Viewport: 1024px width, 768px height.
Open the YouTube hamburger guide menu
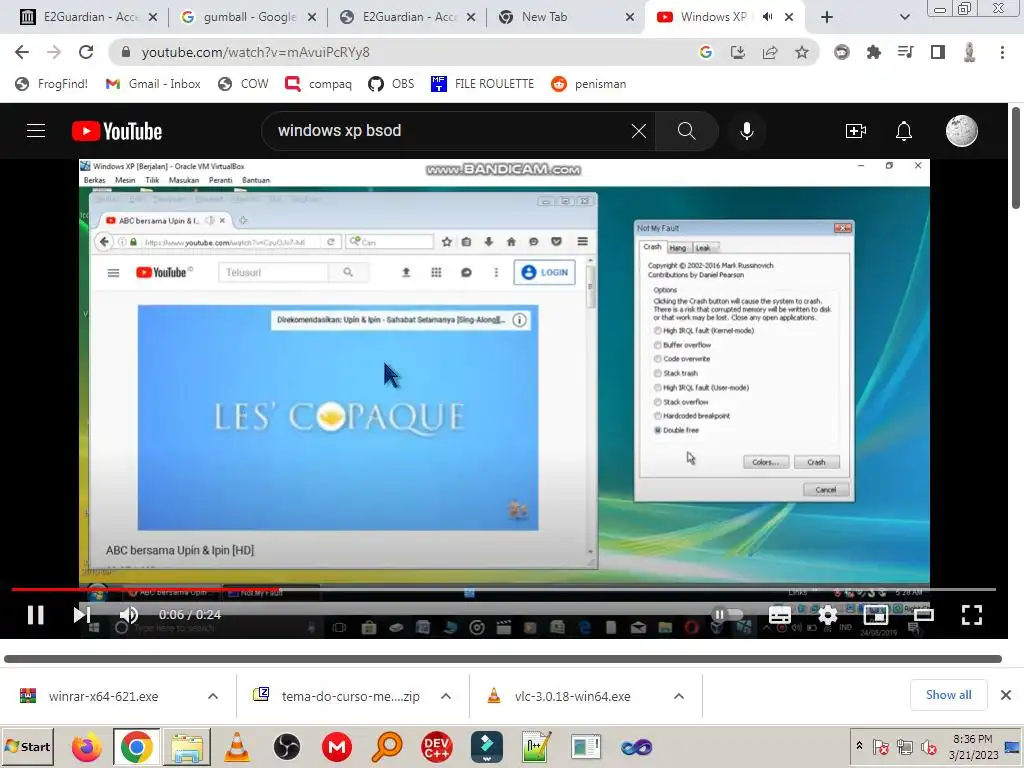tap(36, 131)
